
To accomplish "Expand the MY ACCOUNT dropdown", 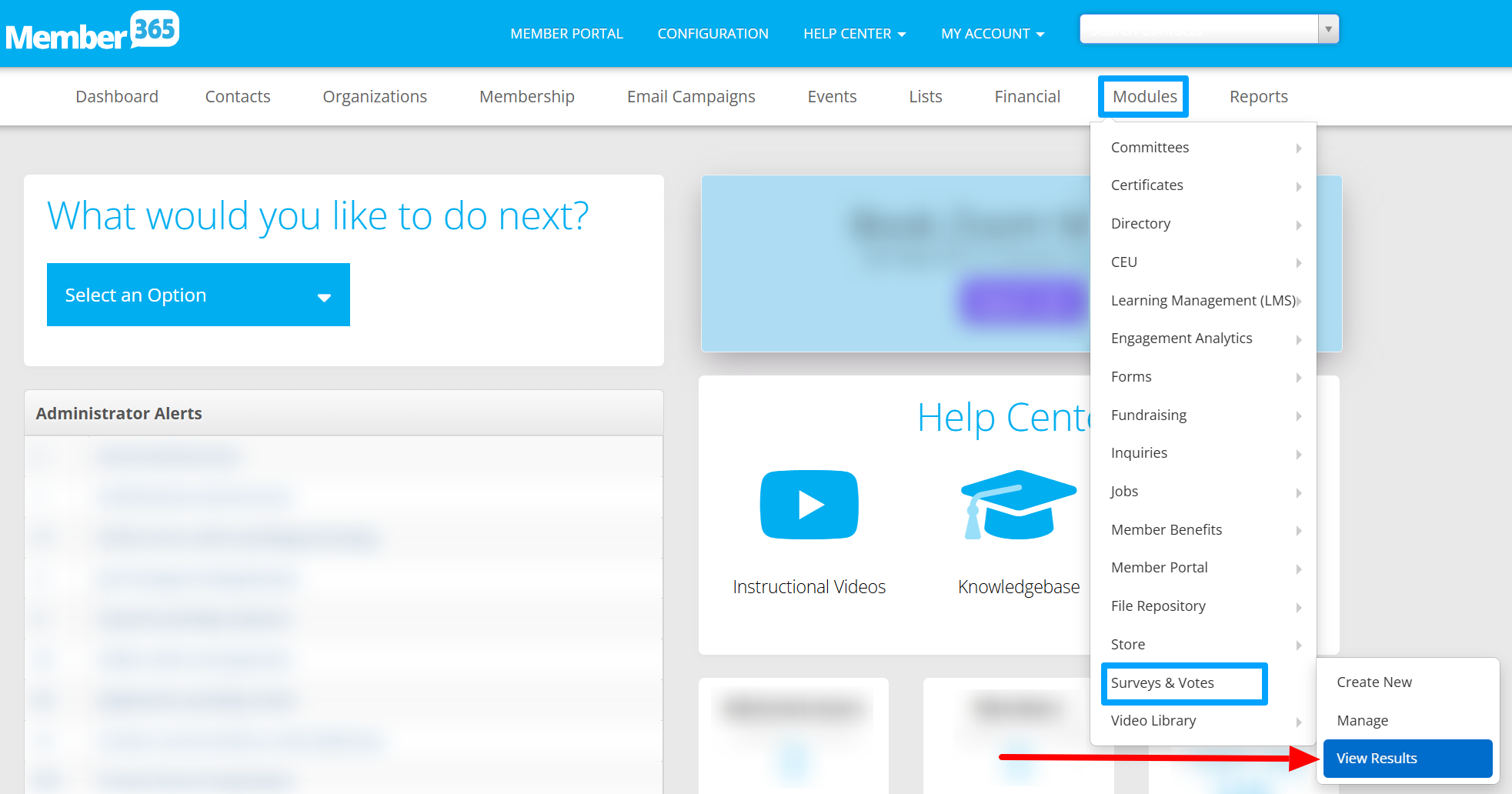I will [993, 34].
